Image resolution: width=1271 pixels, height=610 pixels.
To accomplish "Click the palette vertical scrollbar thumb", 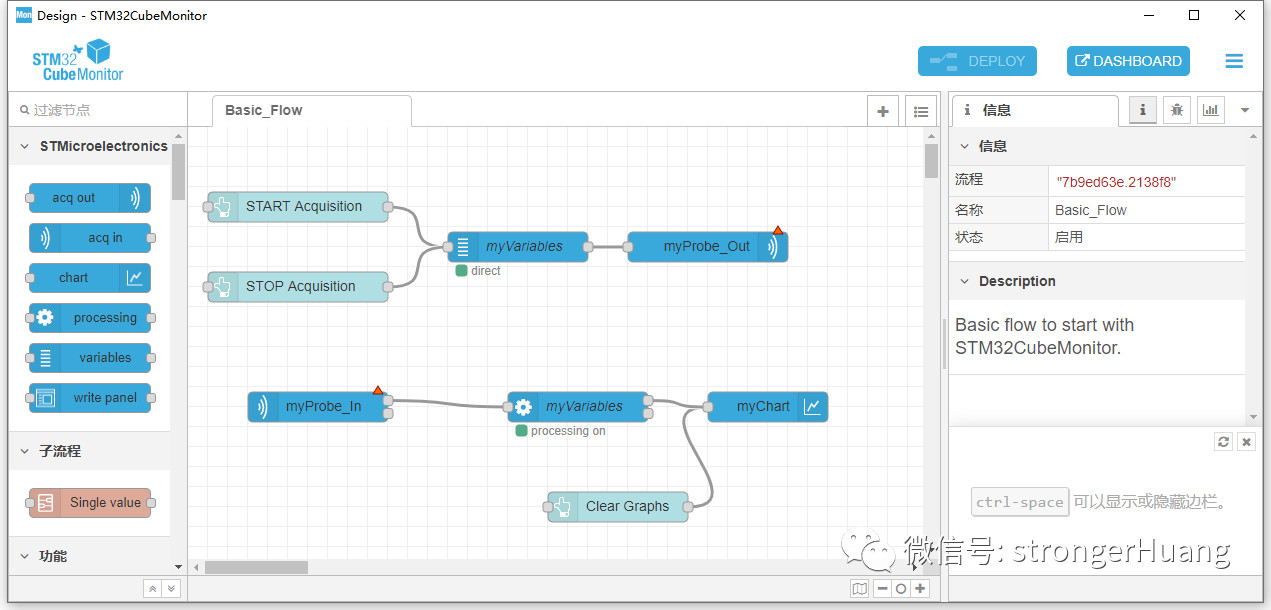I will click(178, 172).
